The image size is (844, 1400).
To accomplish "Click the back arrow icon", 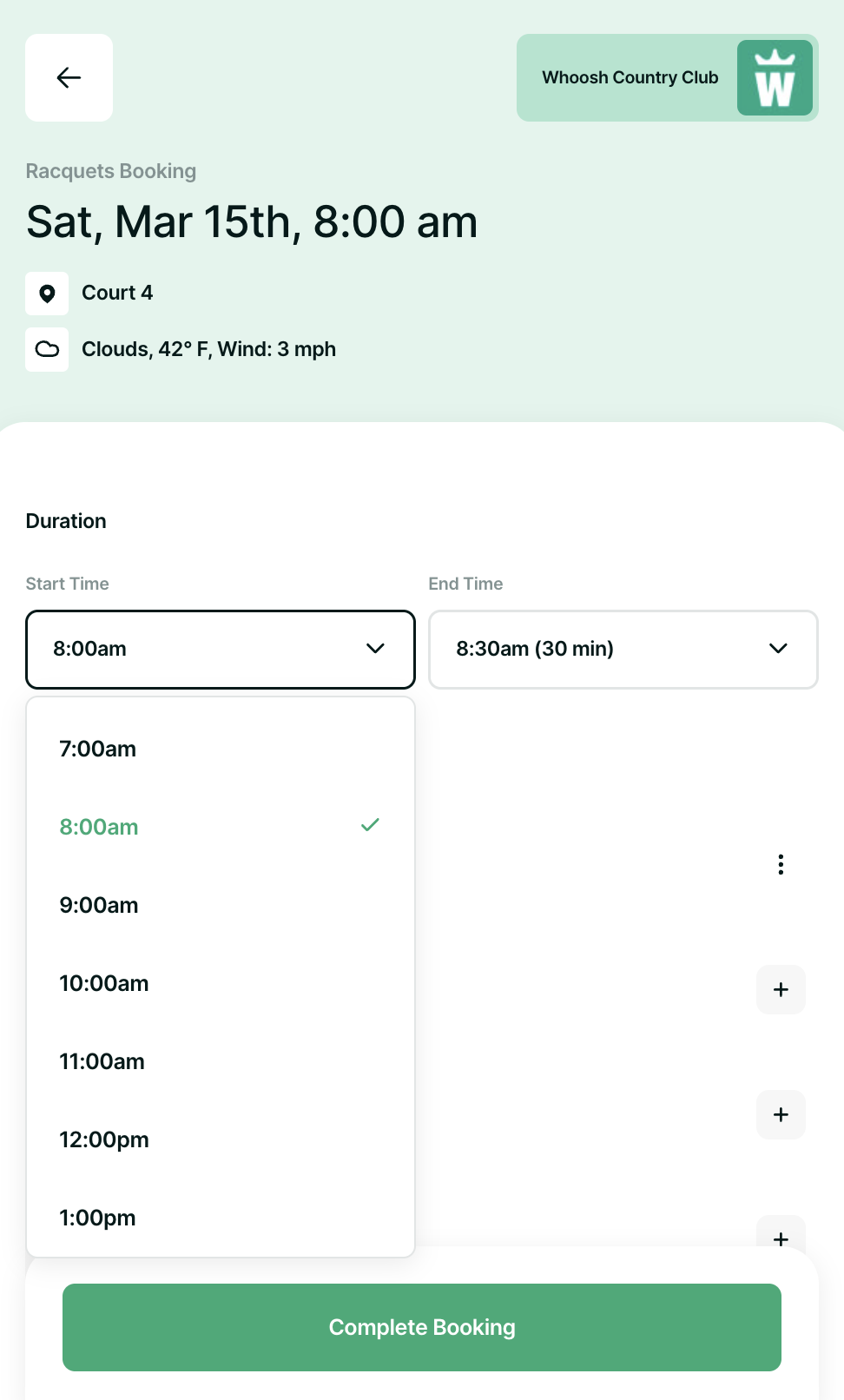I will [69, 78].
